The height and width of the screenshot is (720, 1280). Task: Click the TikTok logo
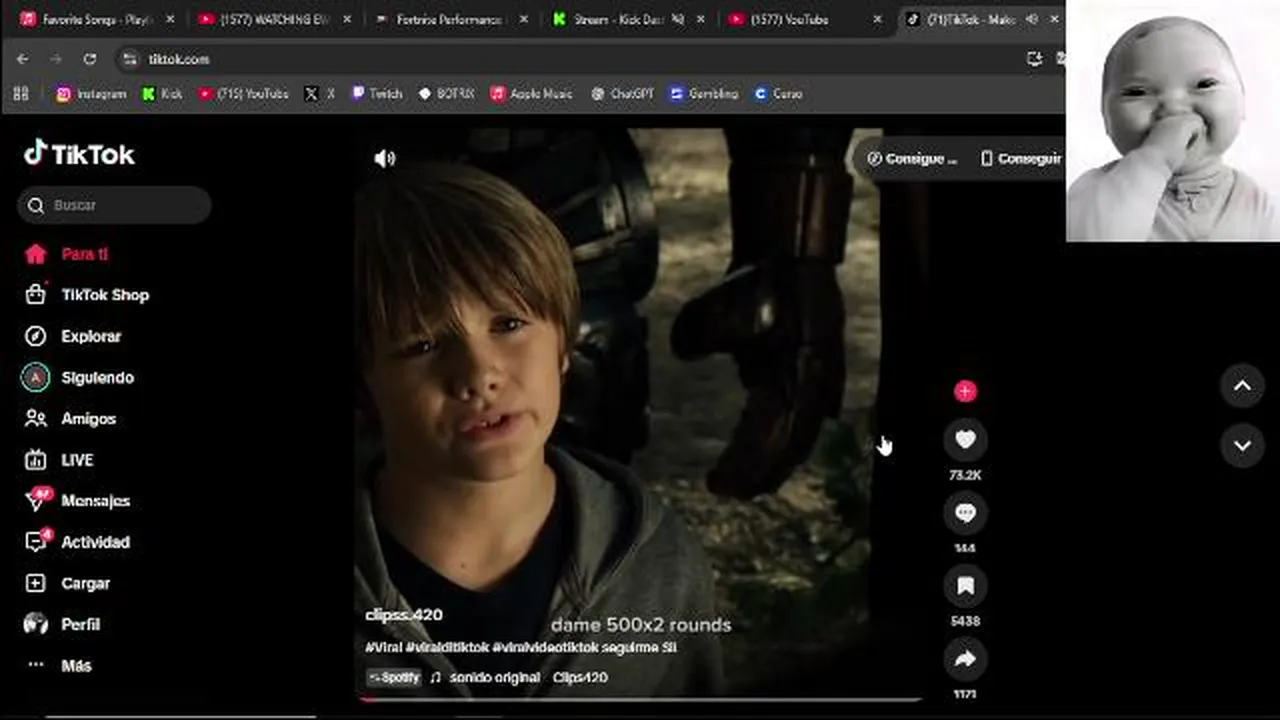pos(79,154)
